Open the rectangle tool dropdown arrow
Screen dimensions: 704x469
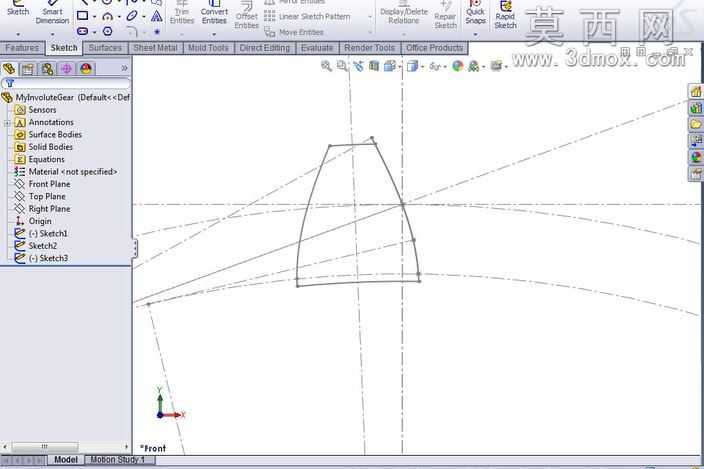click(x=94, y=17)
